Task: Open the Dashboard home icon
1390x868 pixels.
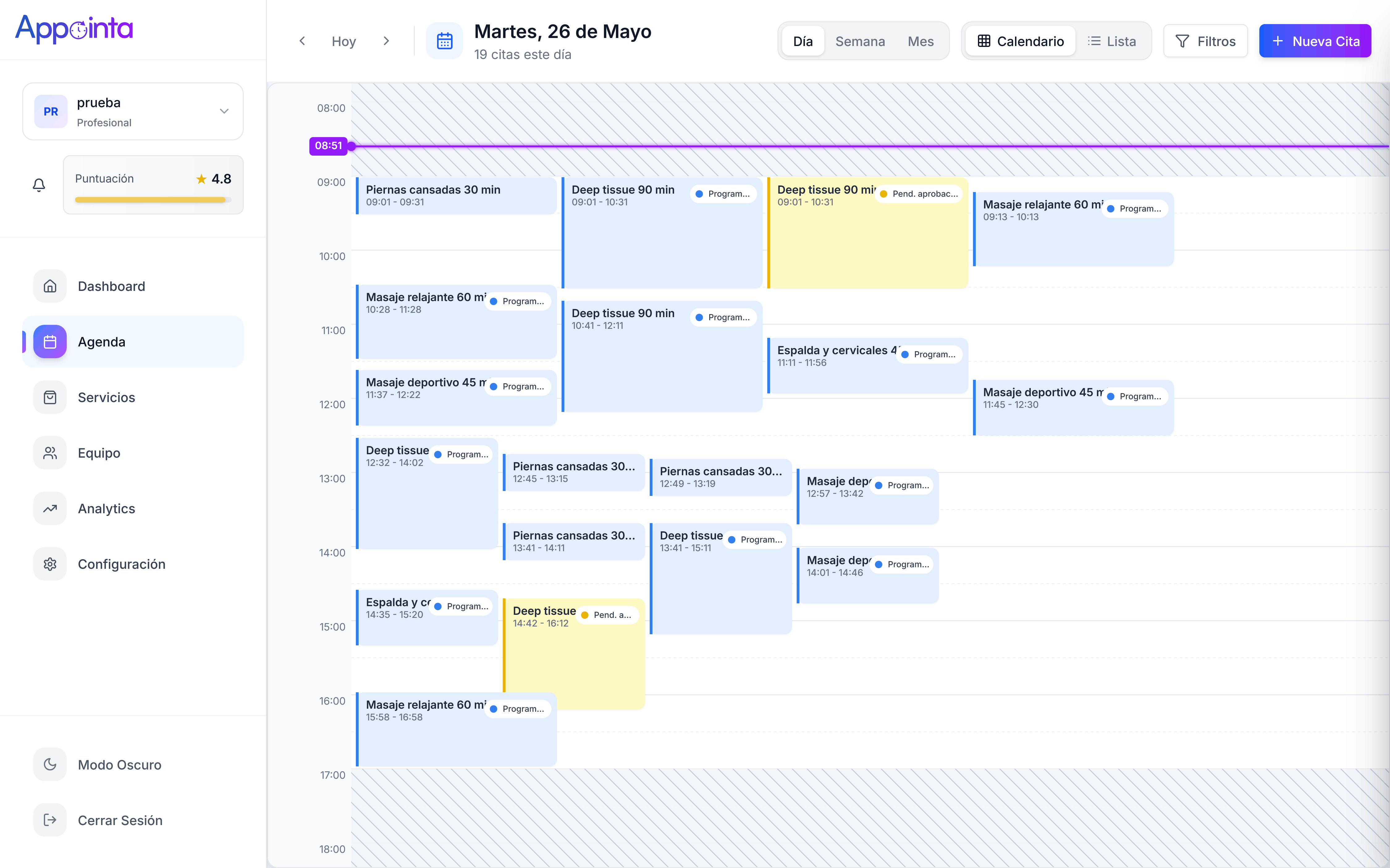Action: 50,286
